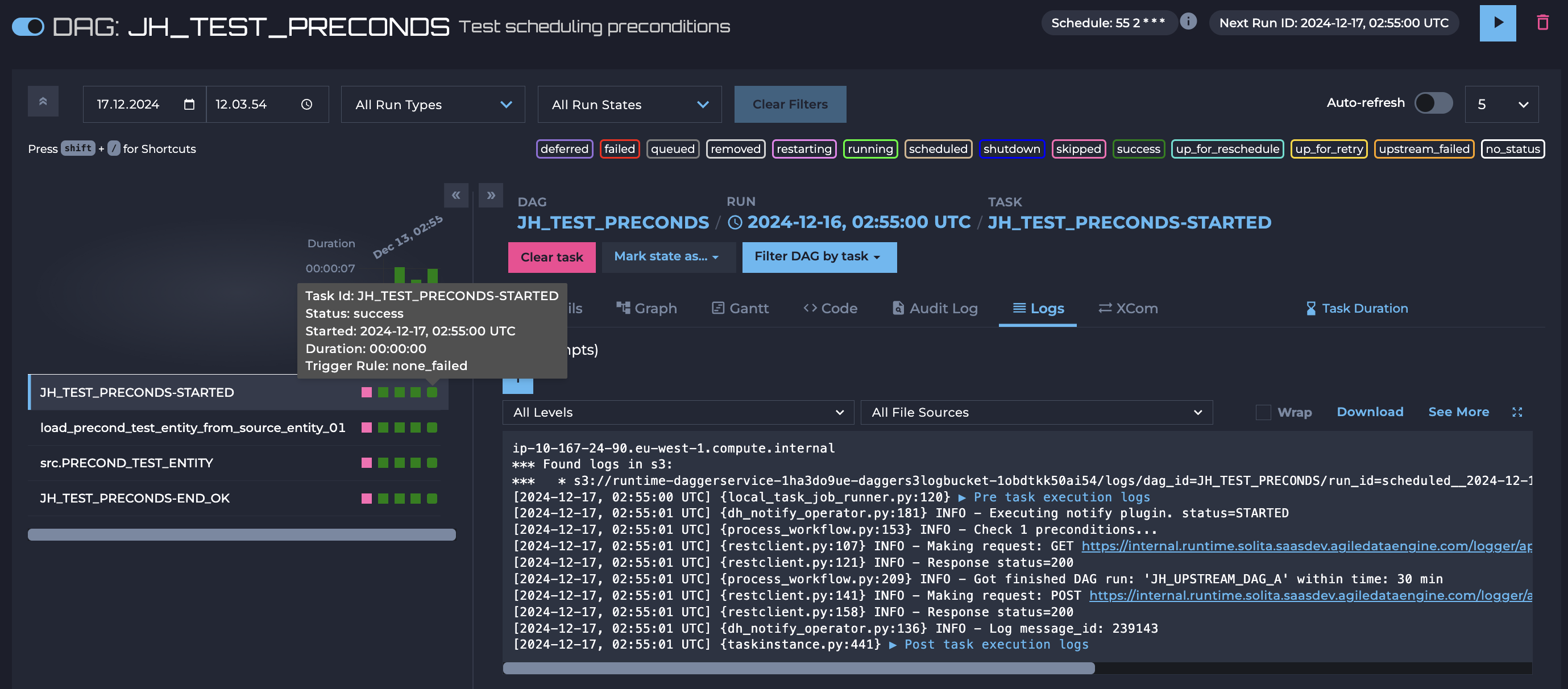
Task: Expand grid with right double-arrow button
Action: pos(491,196)
